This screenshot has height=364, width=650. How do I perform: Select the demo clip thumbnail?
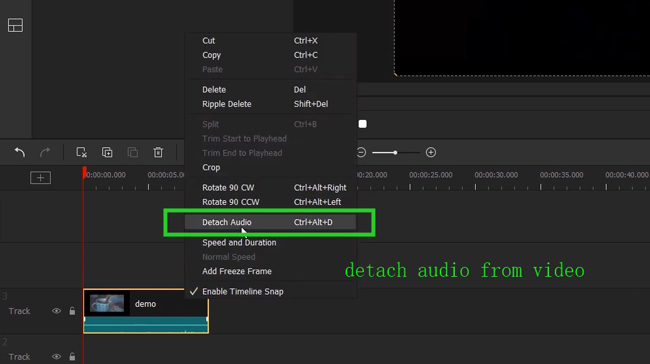coord(107,303)
